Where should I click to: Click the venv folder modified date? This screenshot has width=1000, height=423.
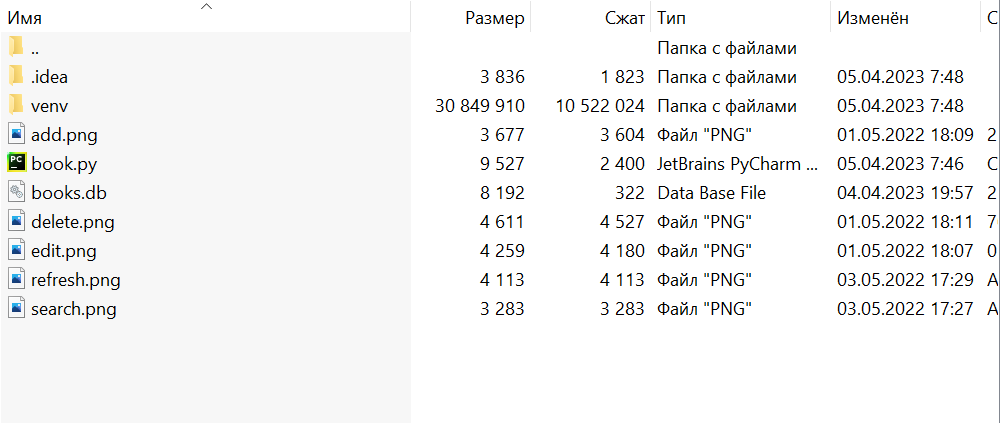[900, 106]
